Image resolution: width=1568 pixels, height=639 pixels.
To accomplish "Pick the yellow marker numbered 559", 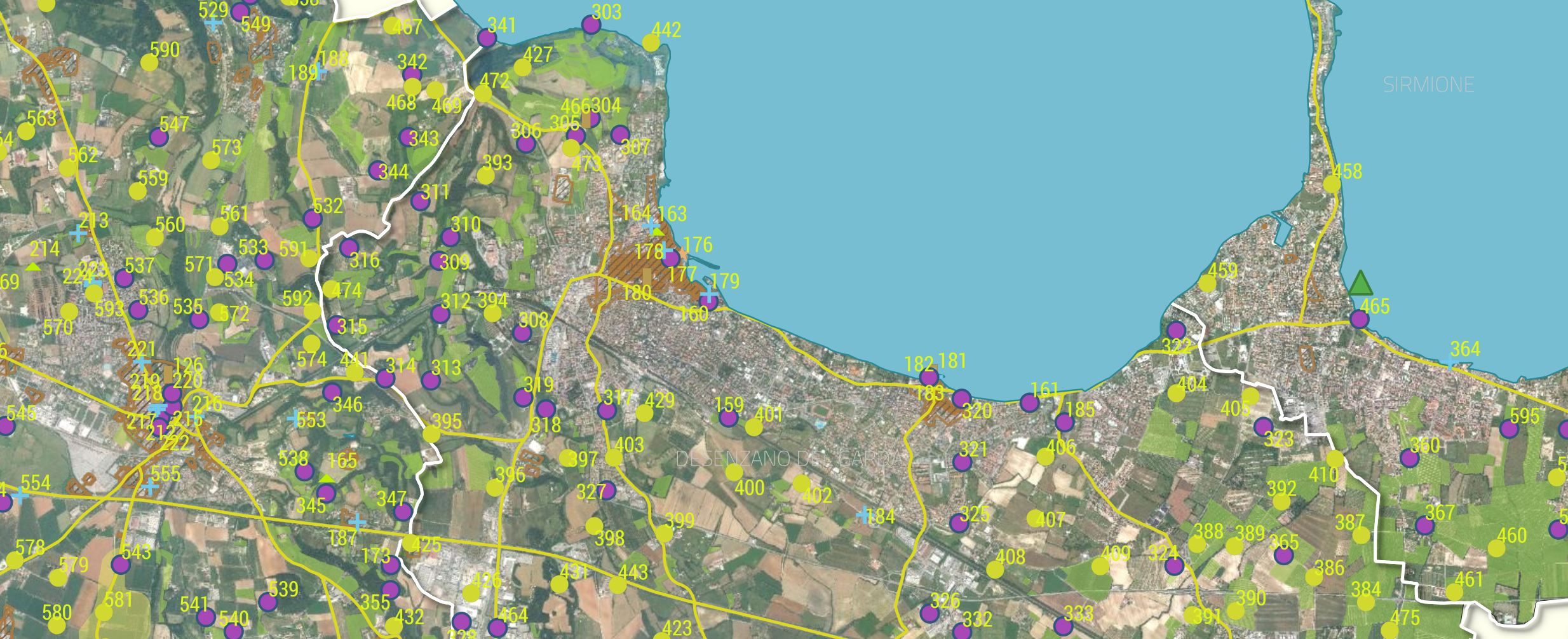I will point(137,191).
